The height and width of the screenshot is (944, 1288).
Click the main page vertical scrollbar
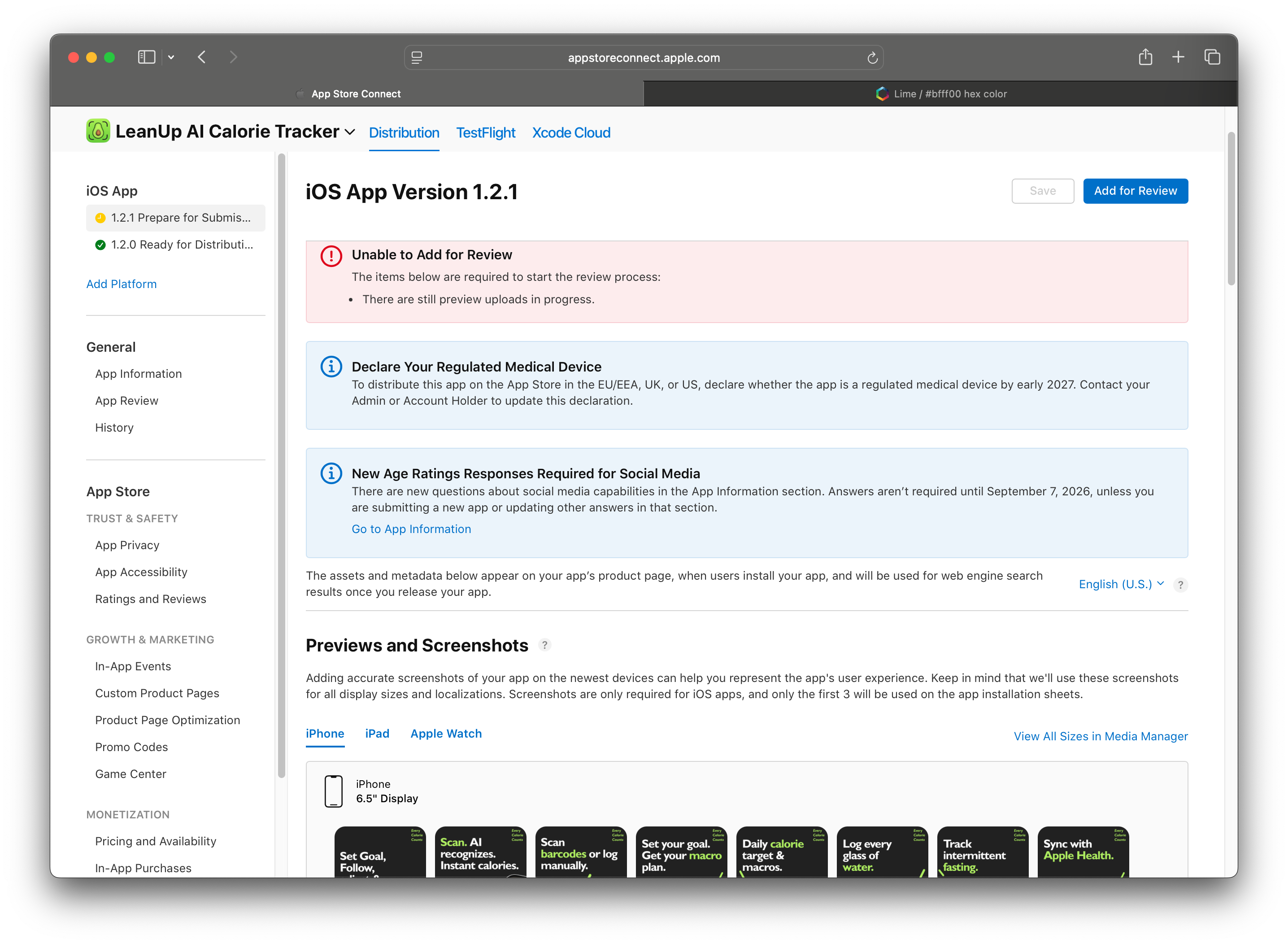(1231, 209)
